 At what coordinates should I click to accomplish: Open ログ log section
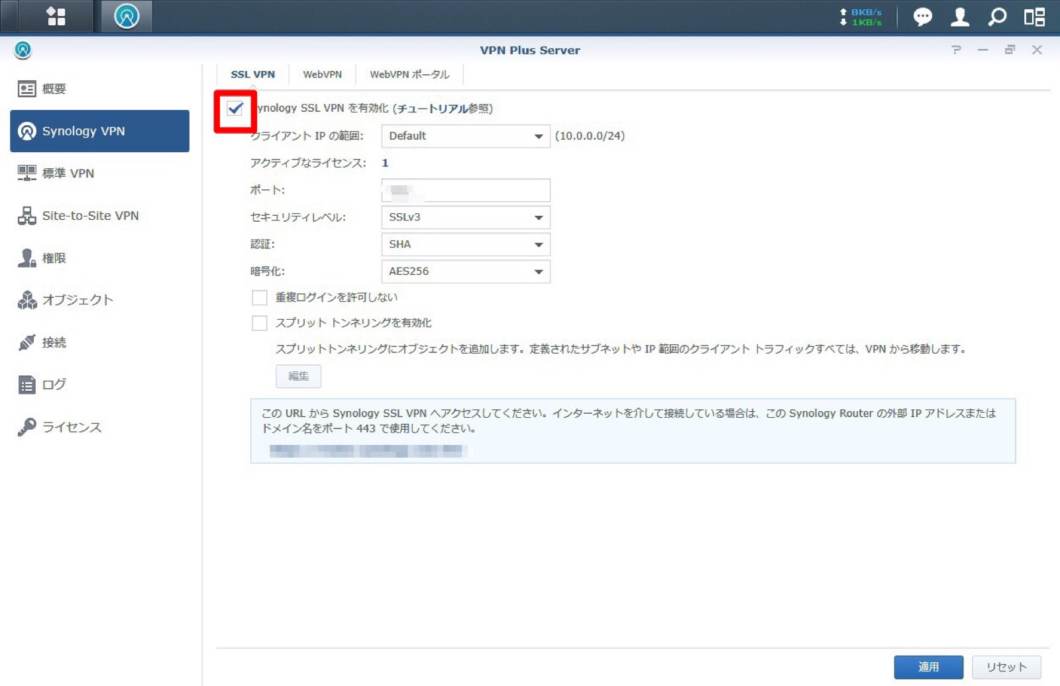[x=99, y=385]
